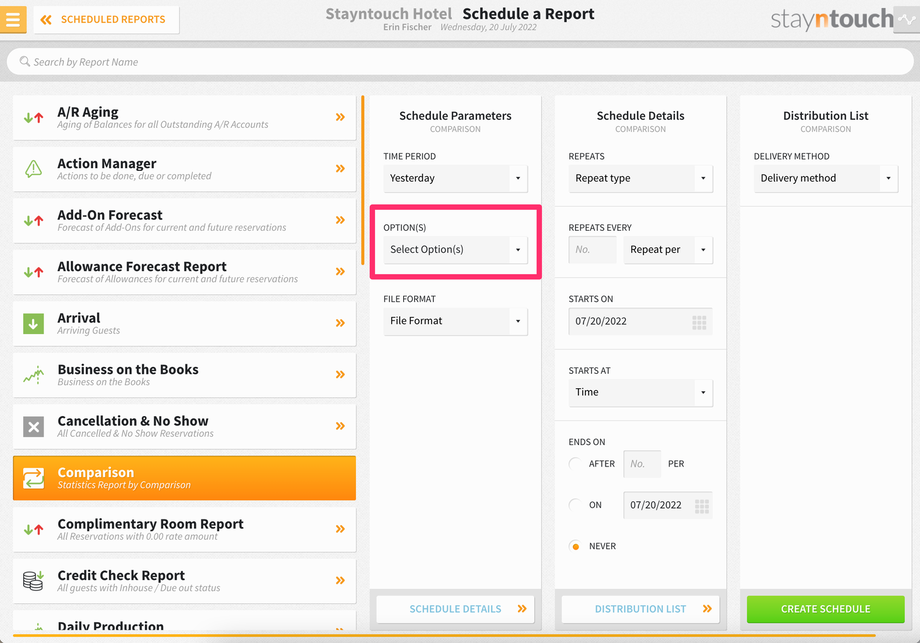The height and width of the screenshot is (643, 920).
Task: Open the Ends On date calendar icon
Action: [x=701, y=506]
